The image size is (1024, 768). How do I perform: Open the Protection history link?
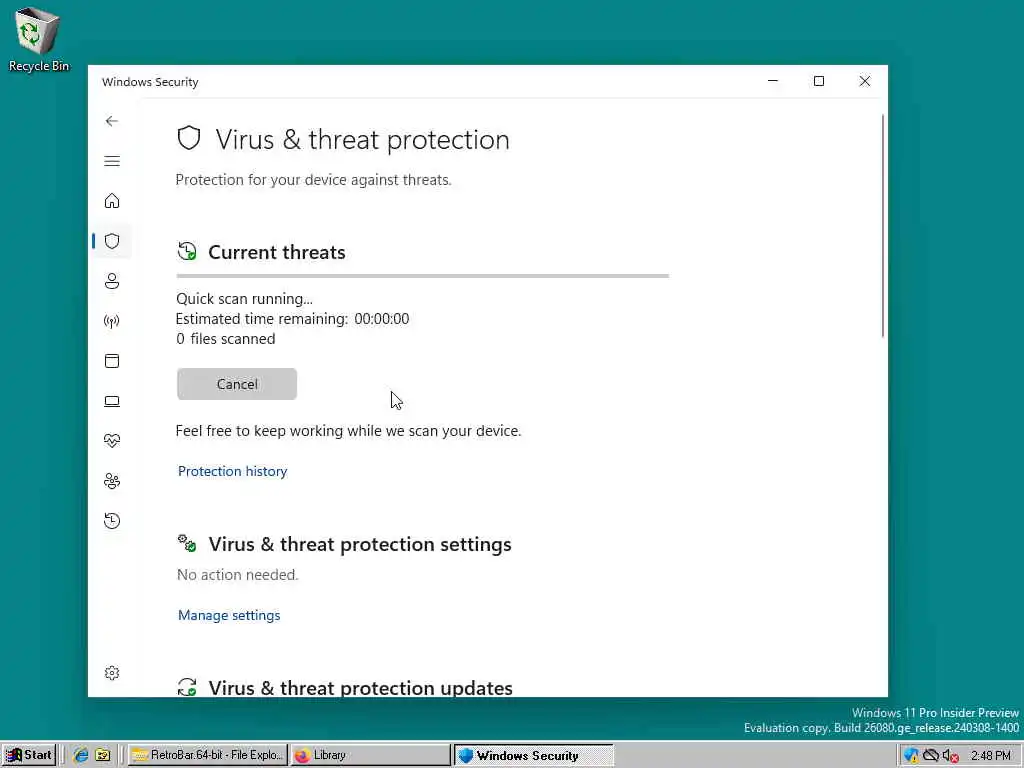232,471
